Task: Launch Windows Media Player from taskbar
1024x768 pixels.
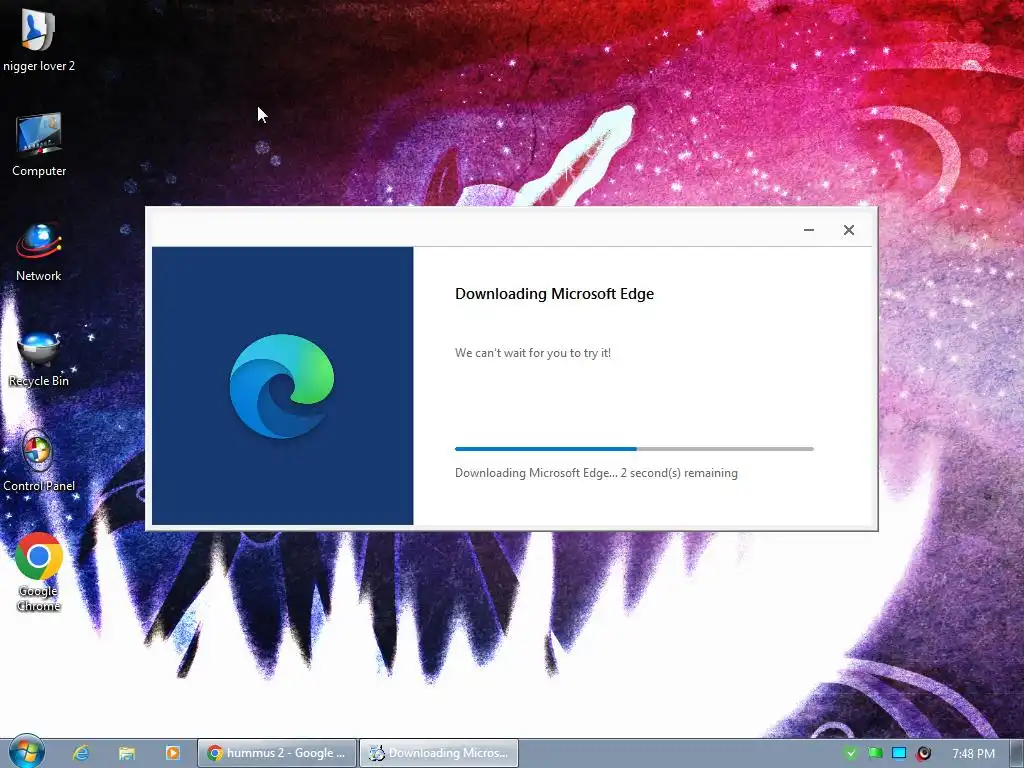Action: point(172,753)
